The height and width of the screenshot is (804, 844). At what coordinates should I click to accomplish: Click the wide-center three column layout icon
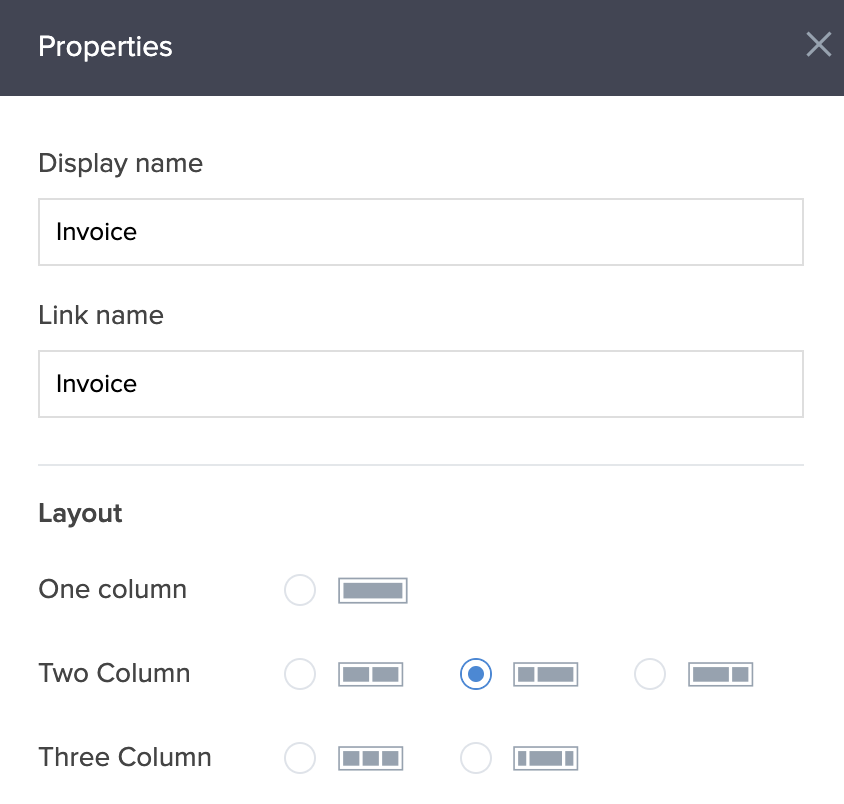click(x=546, y=758)
